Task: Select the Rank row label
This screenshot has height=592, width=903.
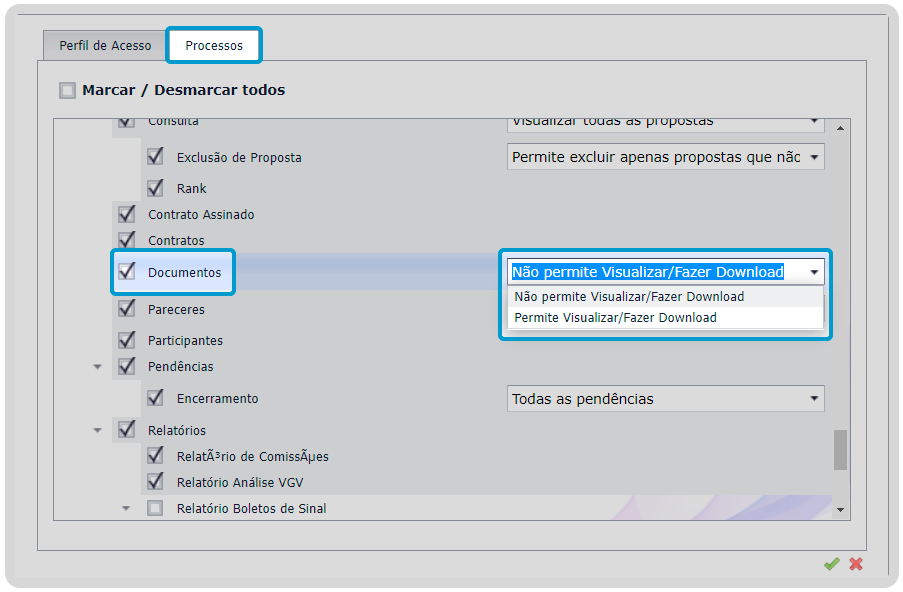Action: click(191, 188)
